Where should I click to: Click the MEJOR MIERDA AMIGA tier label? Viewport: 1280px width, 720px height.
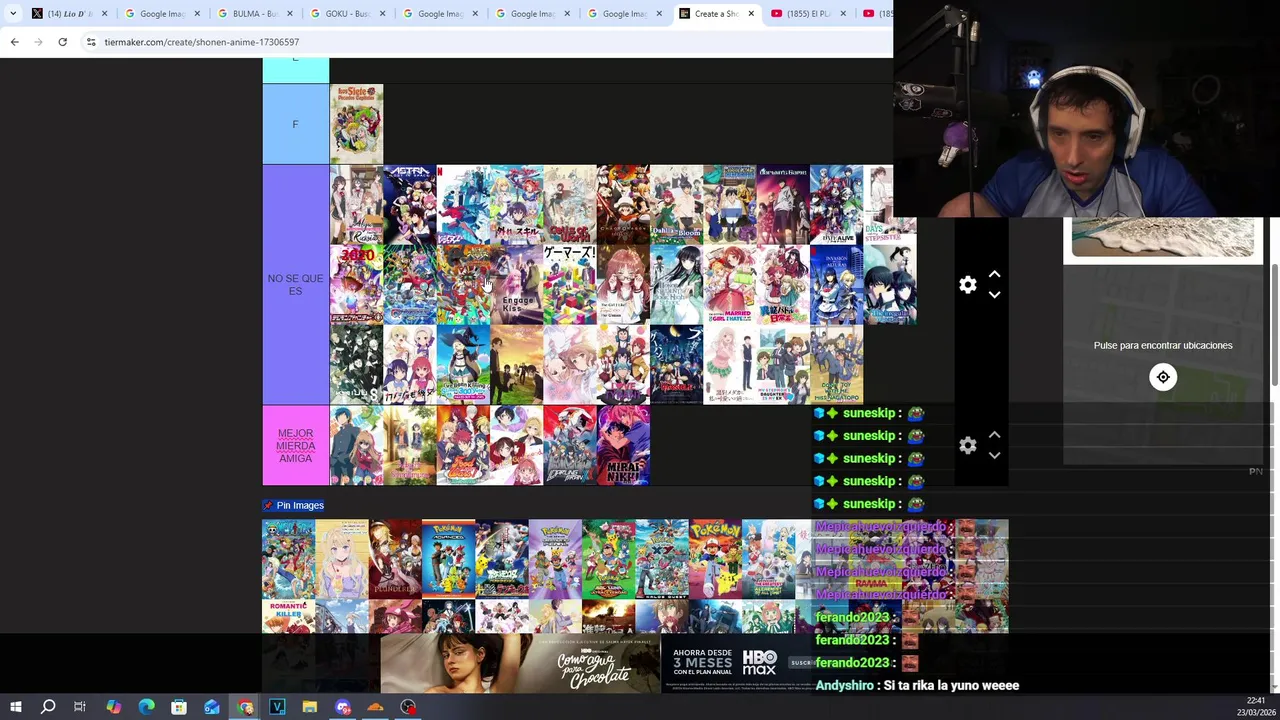coord(295,445)
